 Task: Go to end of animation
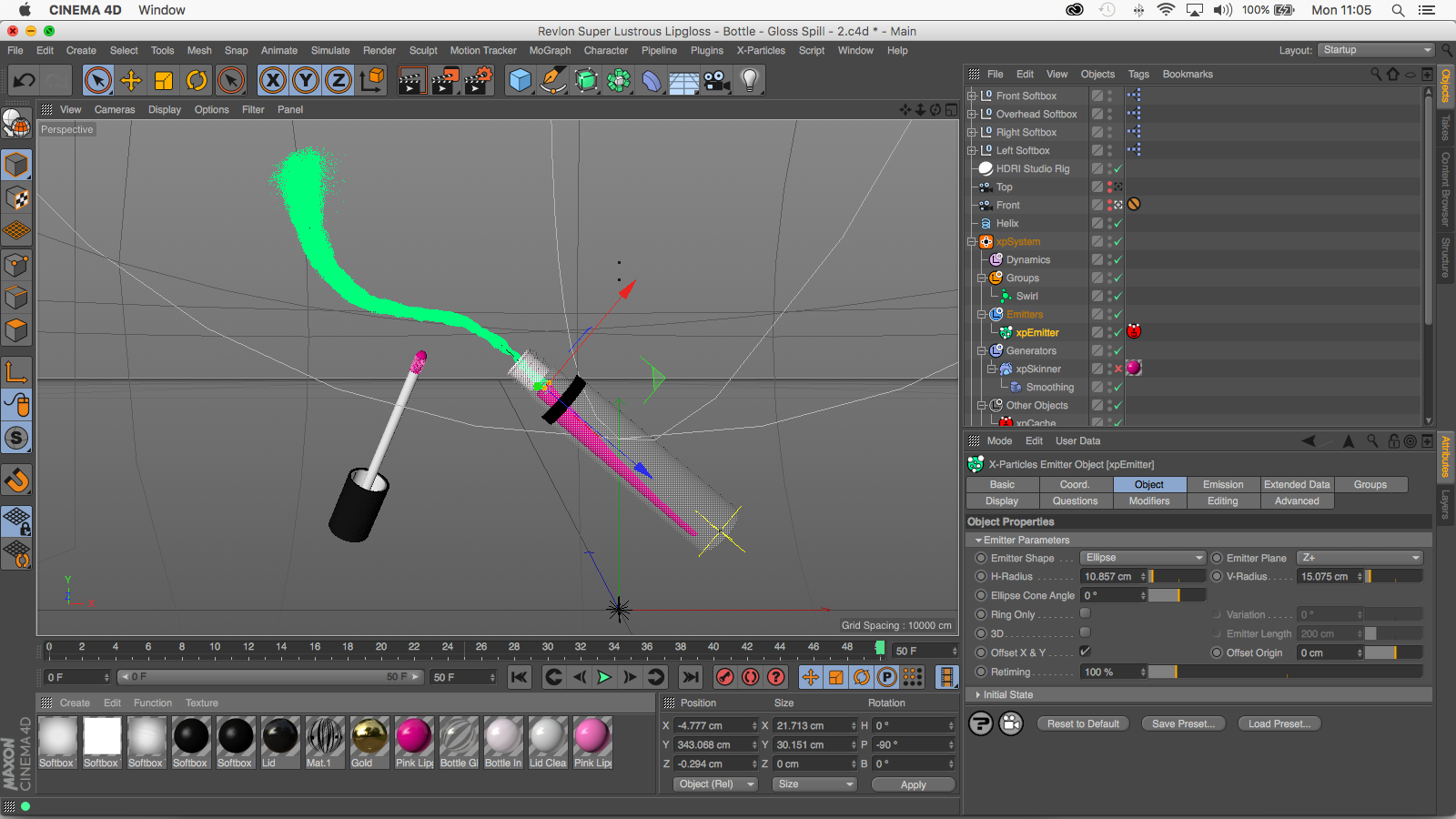[691, 677]
